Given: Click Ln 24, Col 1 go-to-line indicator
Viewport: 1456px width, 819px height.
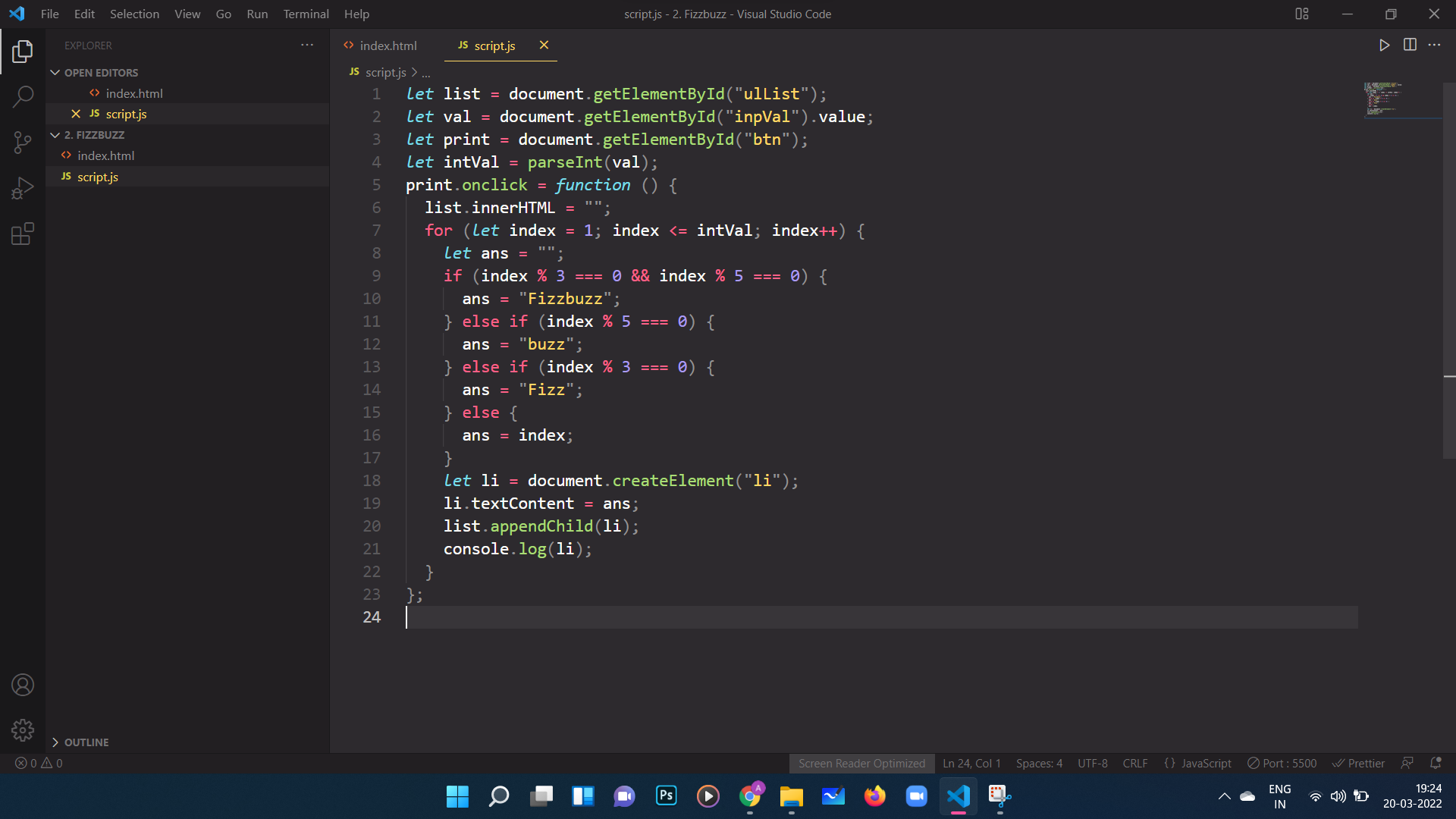Looking at the screenshot, I should [971, 763].
